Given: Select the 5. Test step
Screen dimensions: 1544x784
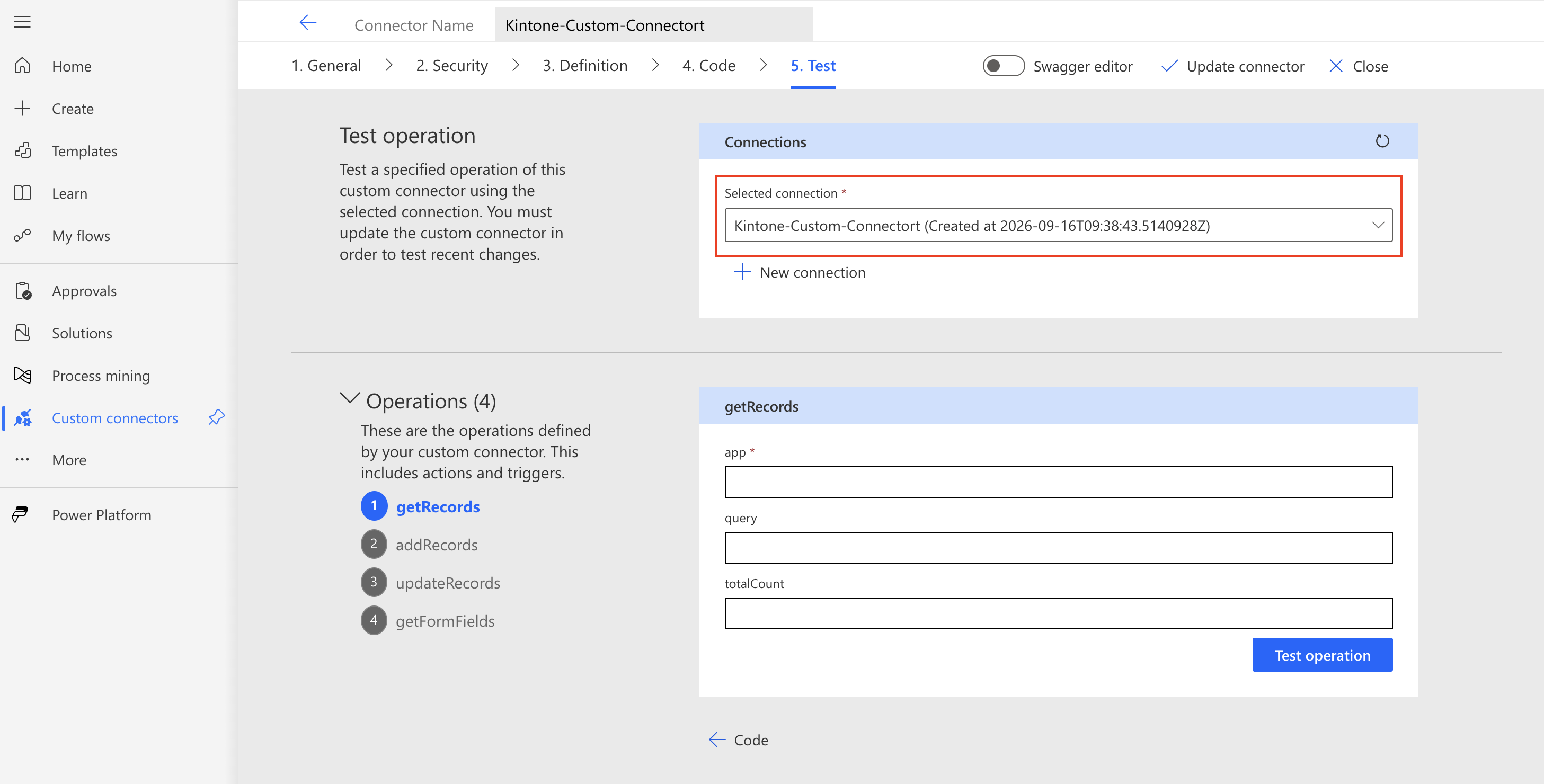Looking at the screenshot, I should click(813, 65).
